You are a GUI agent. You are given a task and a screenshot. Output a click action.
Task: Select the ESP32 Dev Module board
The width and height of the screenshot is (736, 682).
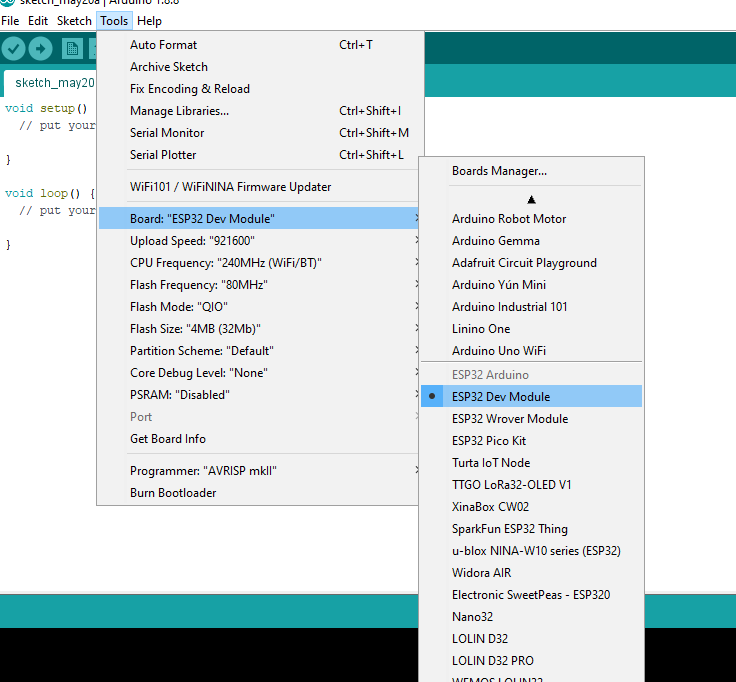(531, 397)
